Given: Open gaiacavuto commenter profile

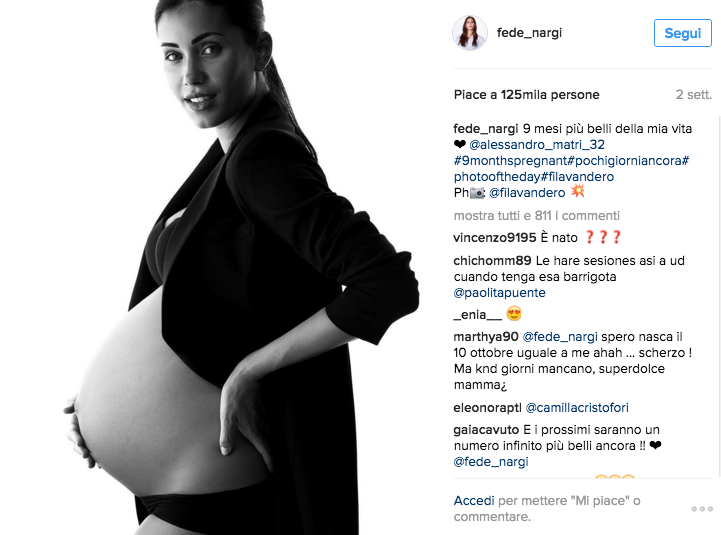Looking at the screenshot, I should coord(486,430).
